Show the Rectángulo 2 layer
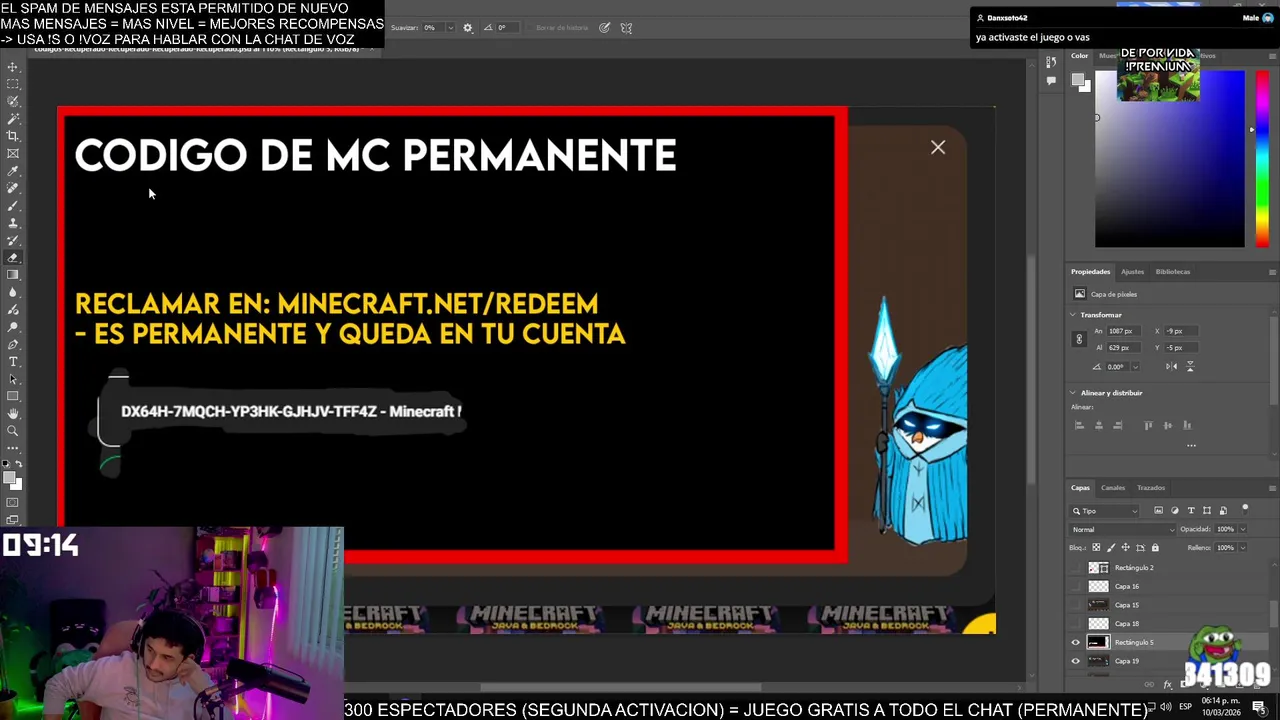Viewport: 1280px width, 720px height. tap(1076, 567)
